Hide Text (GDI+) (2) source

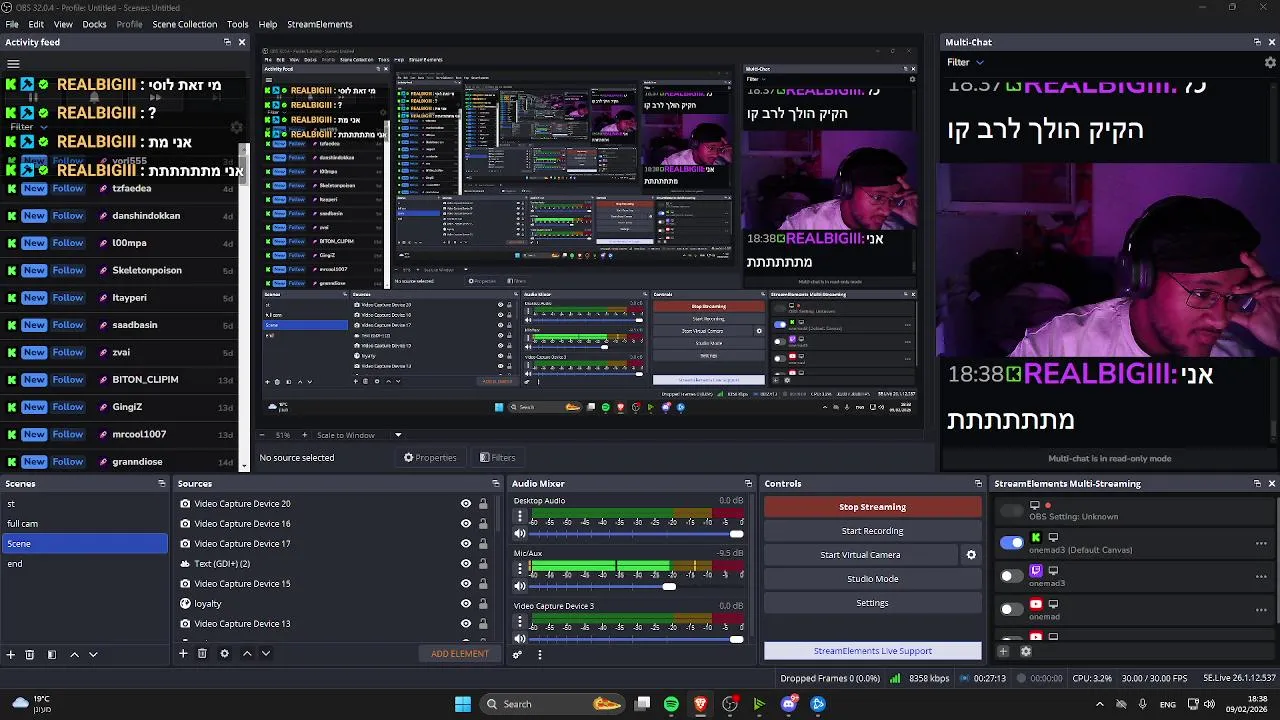(466, 564)
